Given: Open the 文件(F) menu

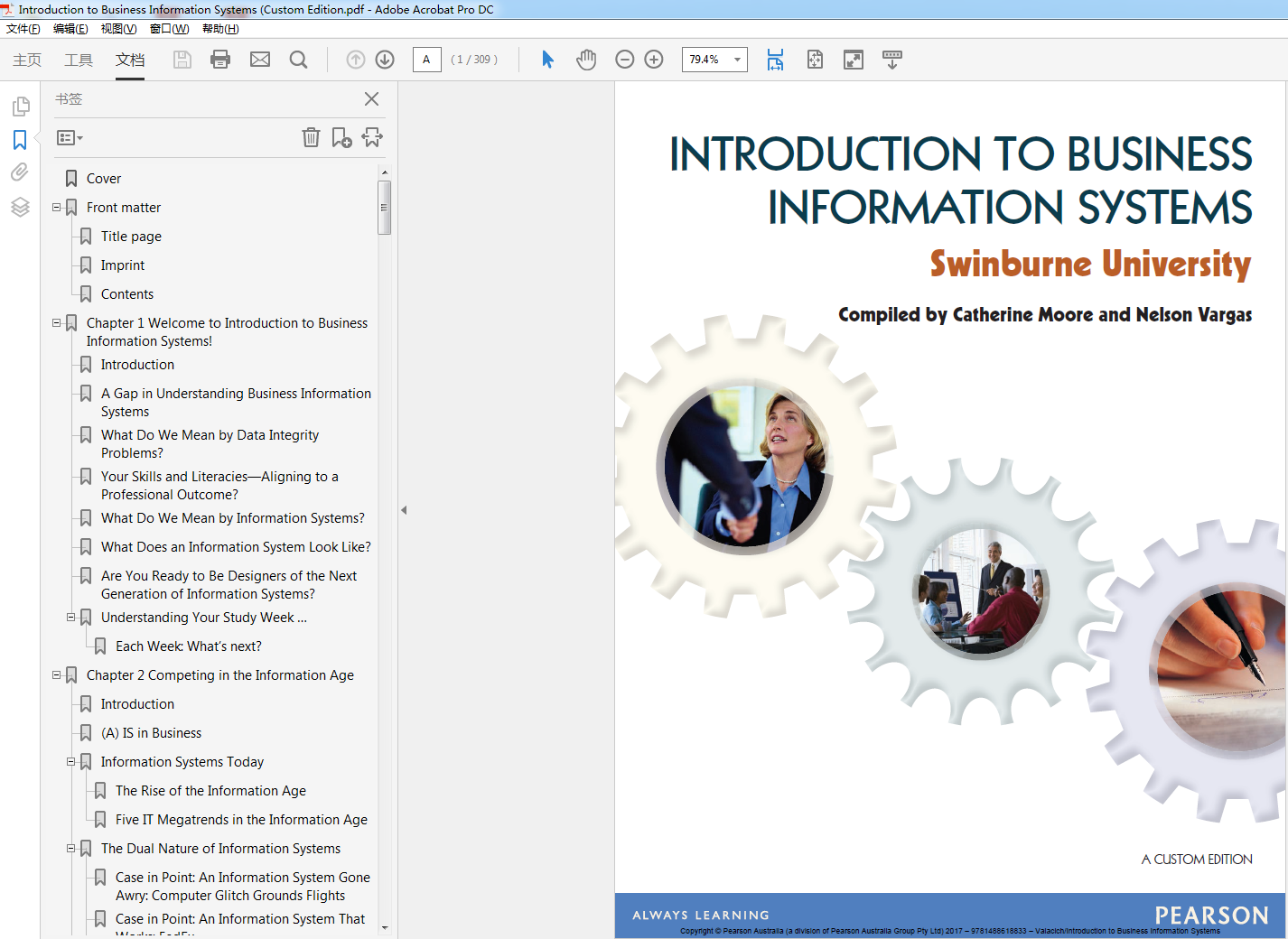Looking at the screenshot, I should tap(23, 29).
